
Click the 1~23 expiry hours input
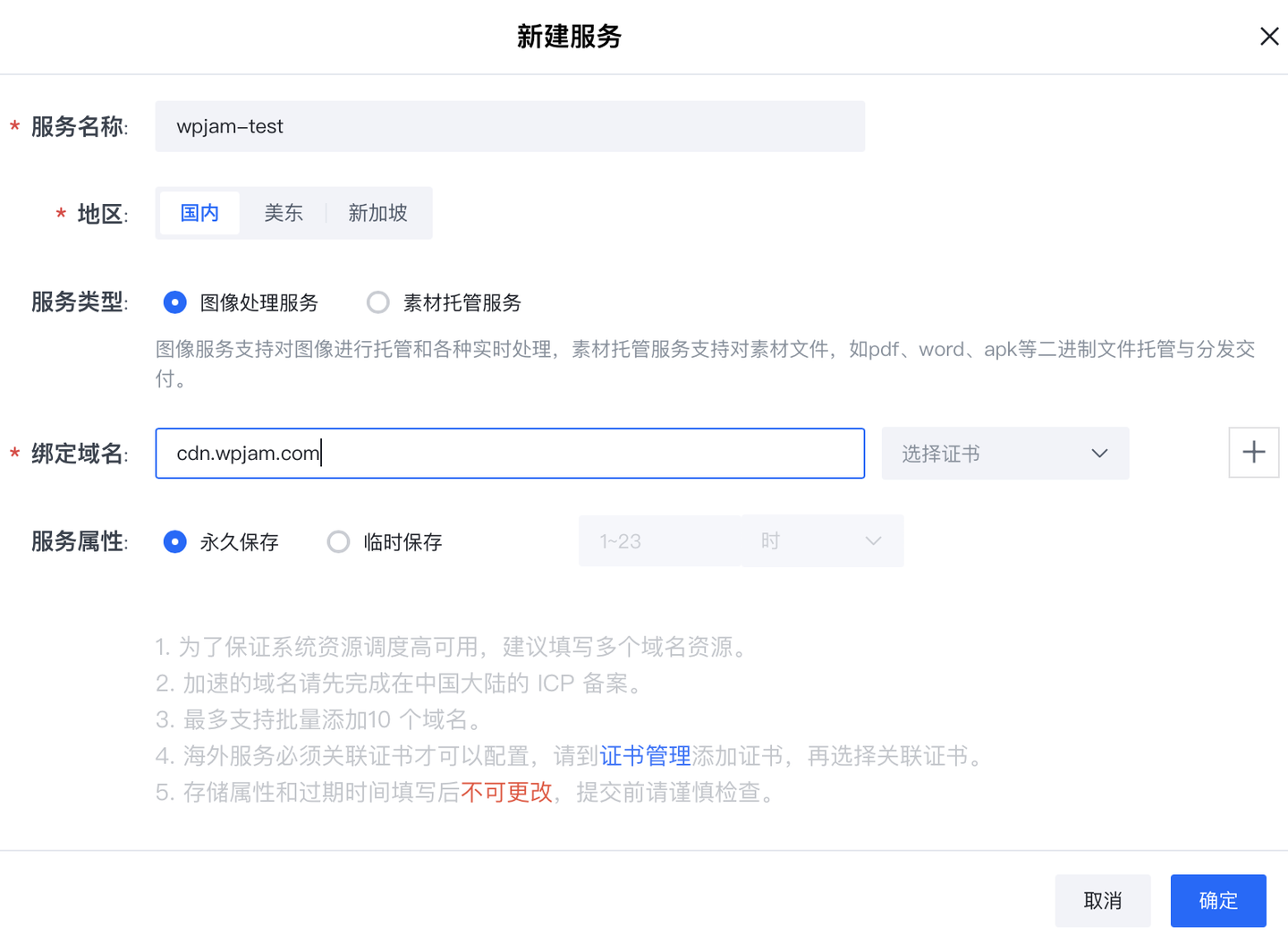(x=658, y=540)
